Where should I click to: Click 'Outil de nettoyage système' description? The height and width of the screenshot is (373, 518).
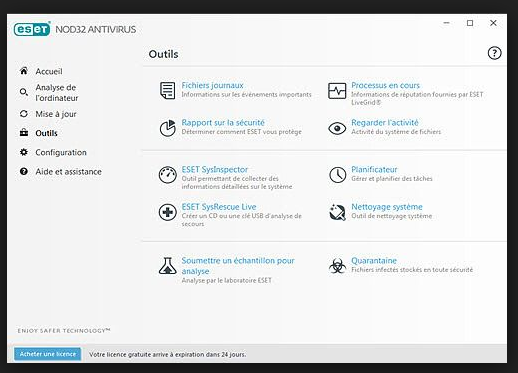[x=392, y=216]
